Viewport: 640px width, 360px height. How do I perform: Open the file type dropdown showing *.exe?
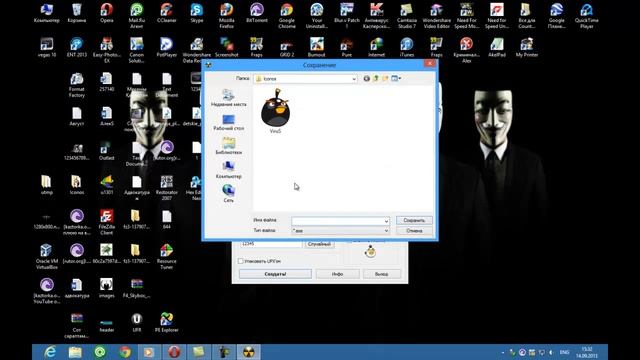(x=340, y=231)
